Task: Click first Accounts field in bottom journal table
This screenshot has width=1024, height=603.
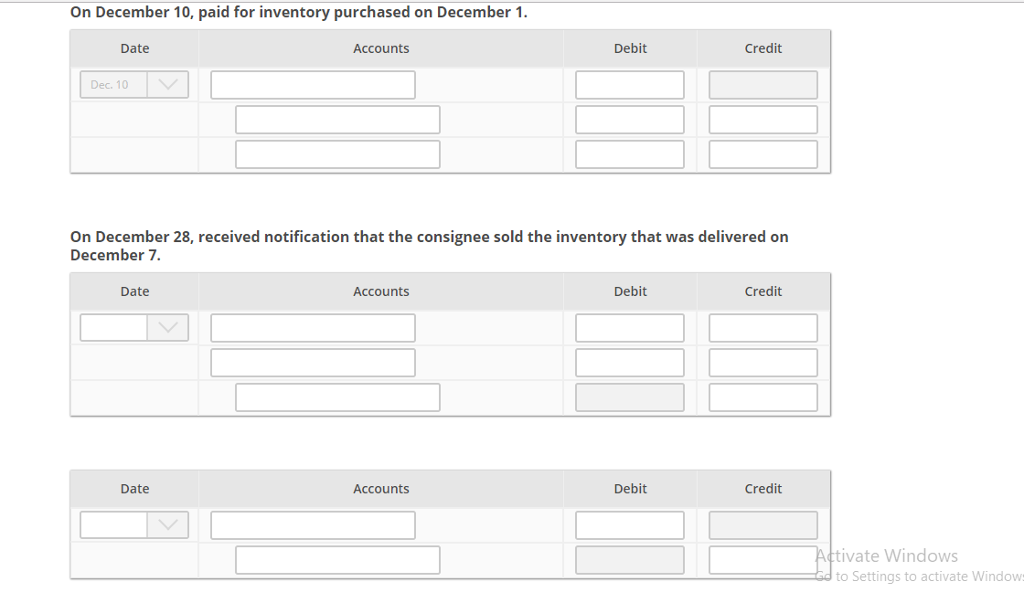Action: pos(312,525)
